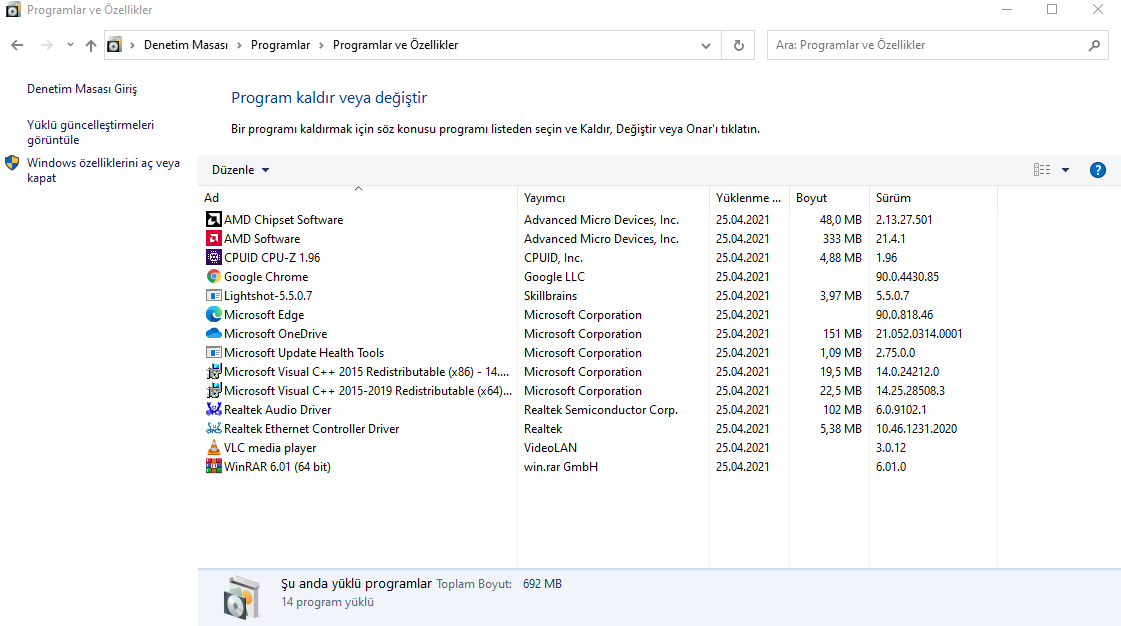The image size is (1121, 626).
Task: Select the Google Chrome icon in list
Action: (213, 277)
